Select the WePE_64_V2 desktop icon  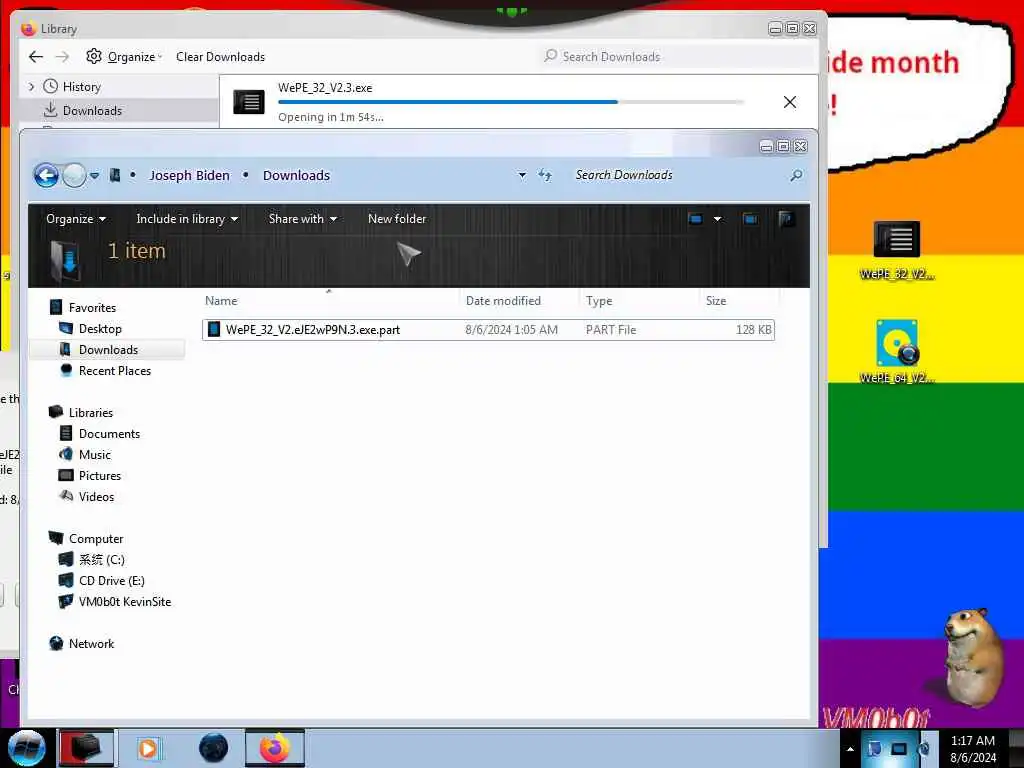tap(897, 352)
